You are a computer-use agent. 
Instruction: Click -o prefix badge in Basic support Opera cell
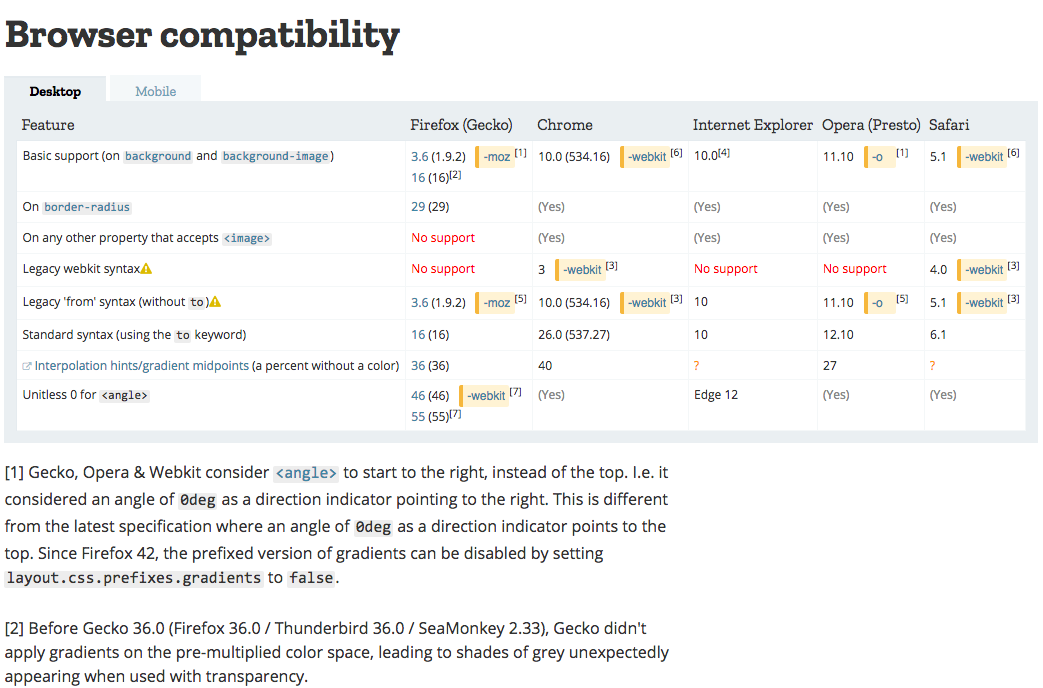pos(879,157)
